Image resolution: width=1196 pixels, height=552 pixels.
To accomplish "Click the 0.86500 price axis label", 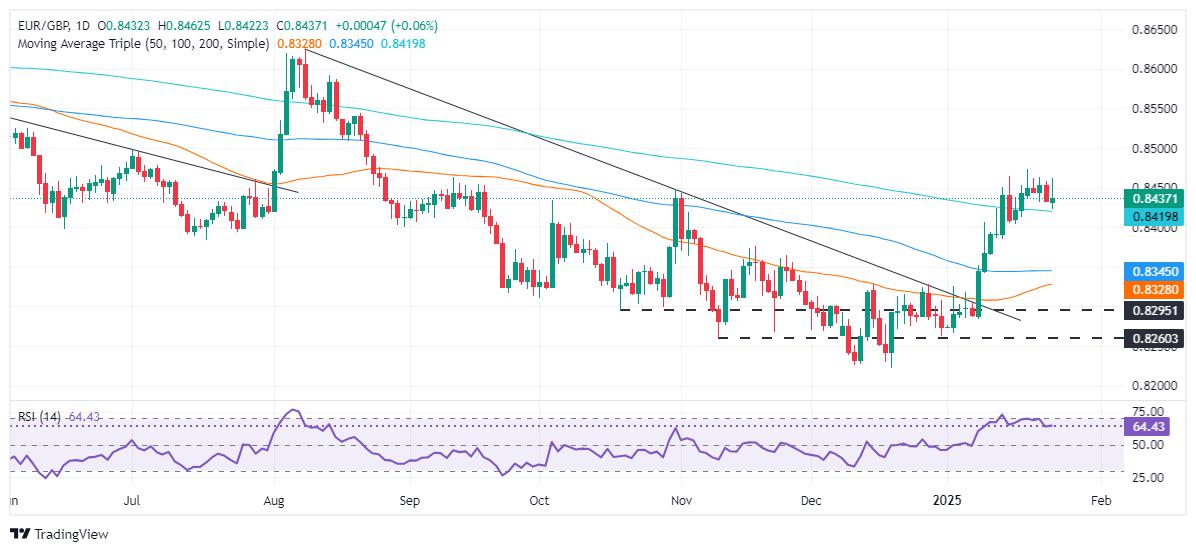I will click(1153, 30).
